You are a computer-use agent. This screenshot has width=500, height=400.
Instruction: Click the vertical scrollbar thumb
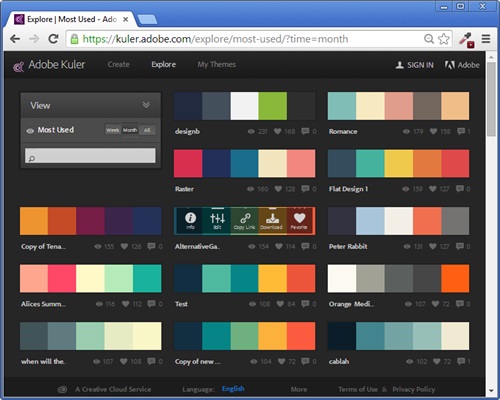click(491, 99)
